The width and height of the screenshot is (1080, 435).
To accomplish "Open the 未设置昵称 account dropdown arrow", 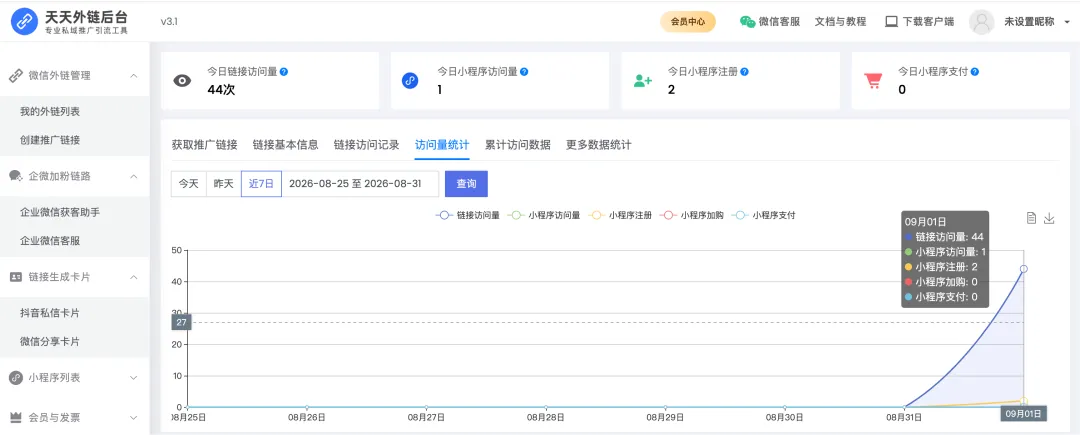I will coord(1068,22).
